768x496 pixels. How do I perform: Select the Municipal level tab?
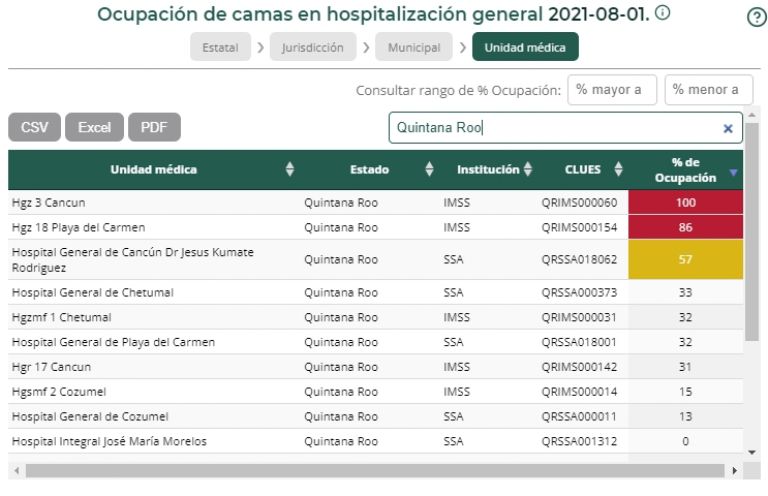click(413, 48)
